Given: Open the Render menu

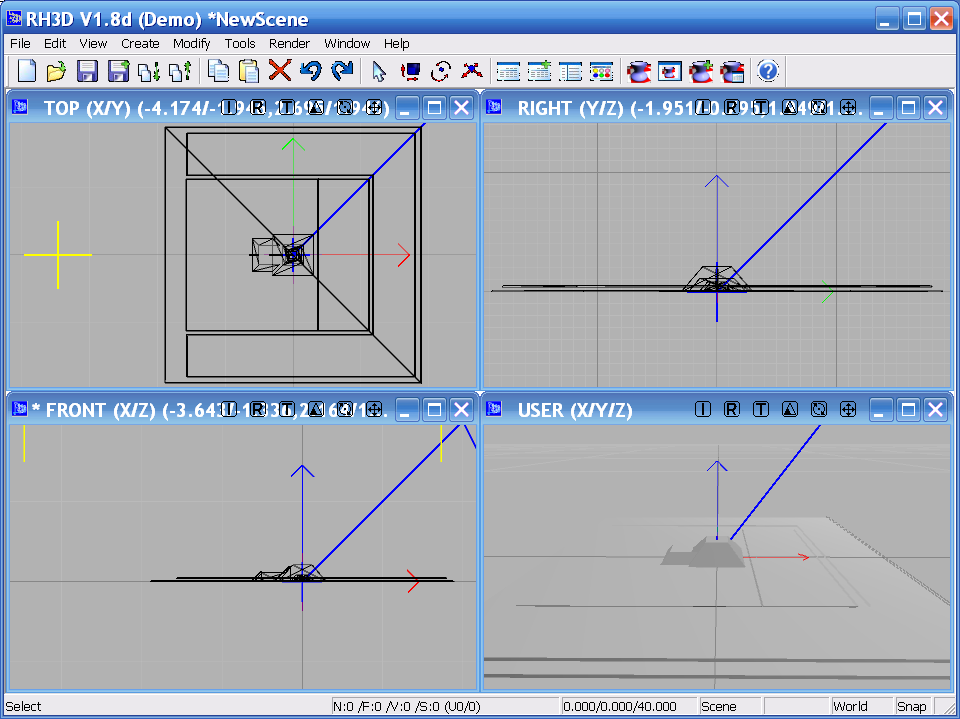Looking at the screenshot, I should tap(289, 43).
